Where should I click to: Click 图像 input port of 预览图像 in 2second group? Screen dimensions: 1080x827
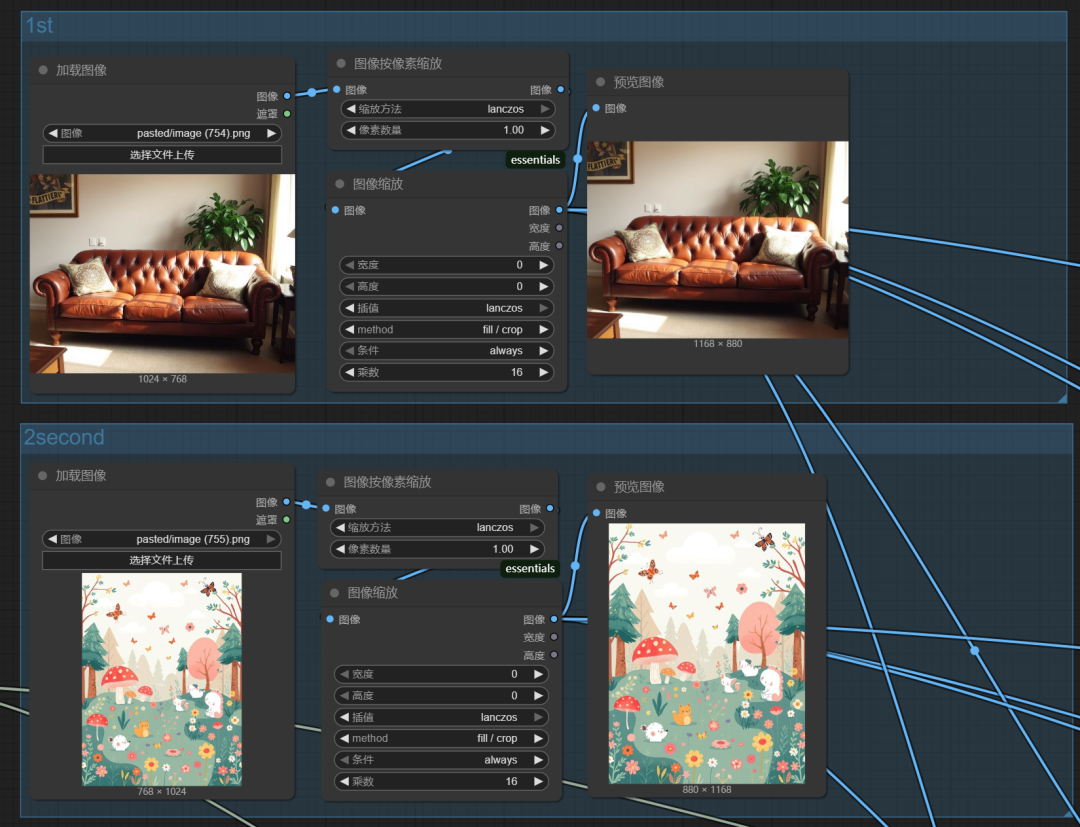pos(596,513)
